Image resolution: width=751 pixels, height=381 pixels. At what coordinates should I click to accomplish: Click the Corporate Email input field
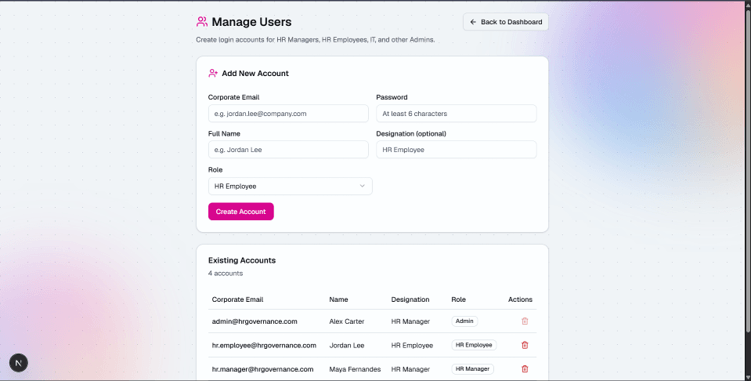point(288,114)
